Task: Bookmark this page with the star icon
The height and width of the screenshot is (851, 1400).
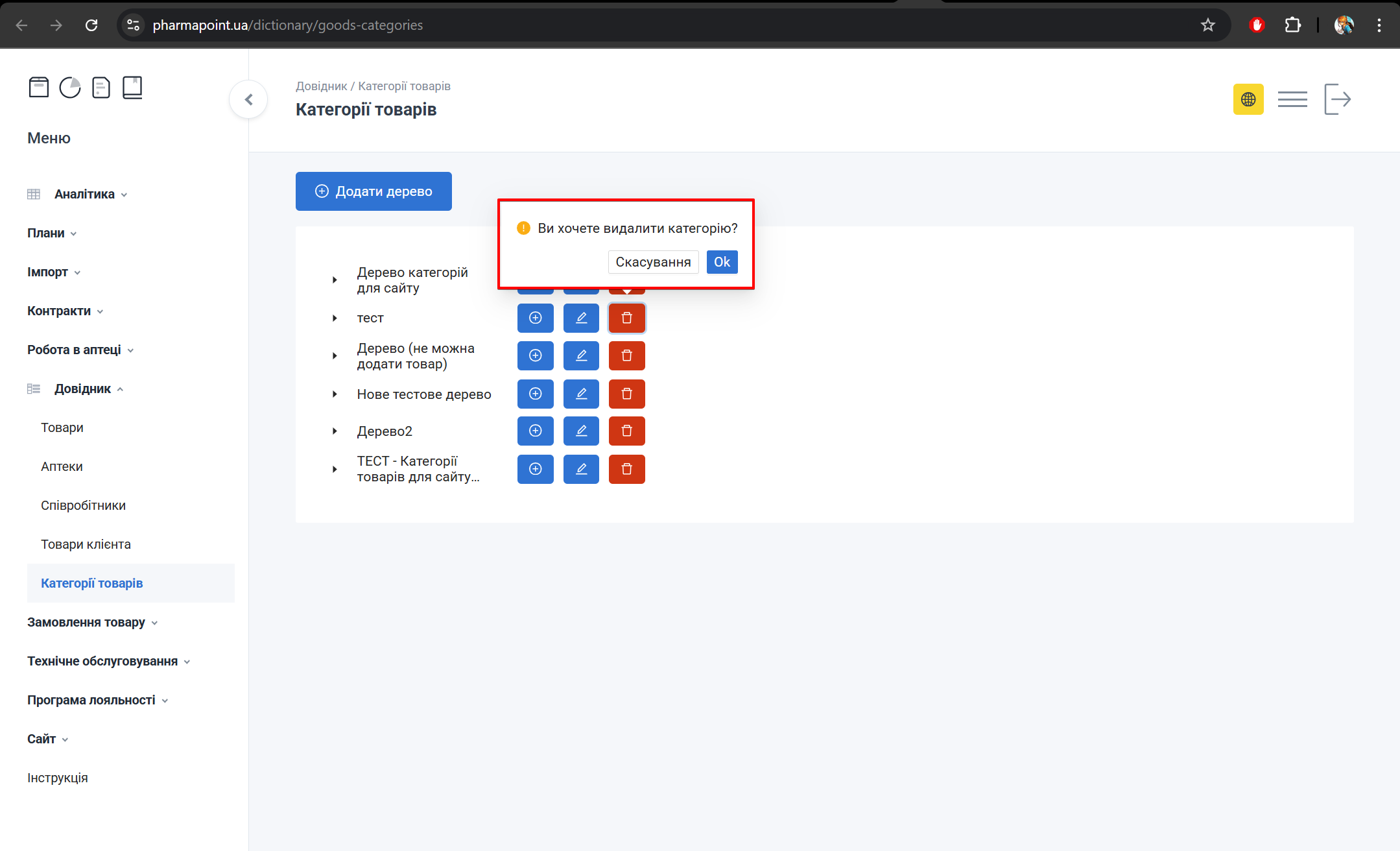Action: [1207, 25]
